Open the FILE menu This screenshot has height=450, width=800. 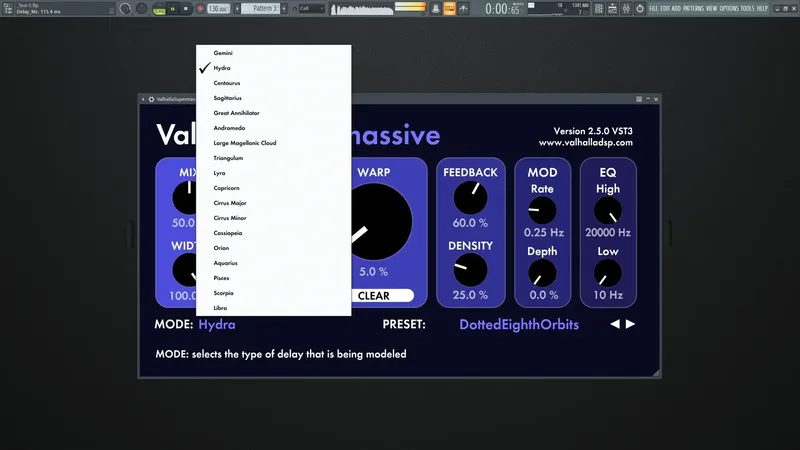[653, 9]
